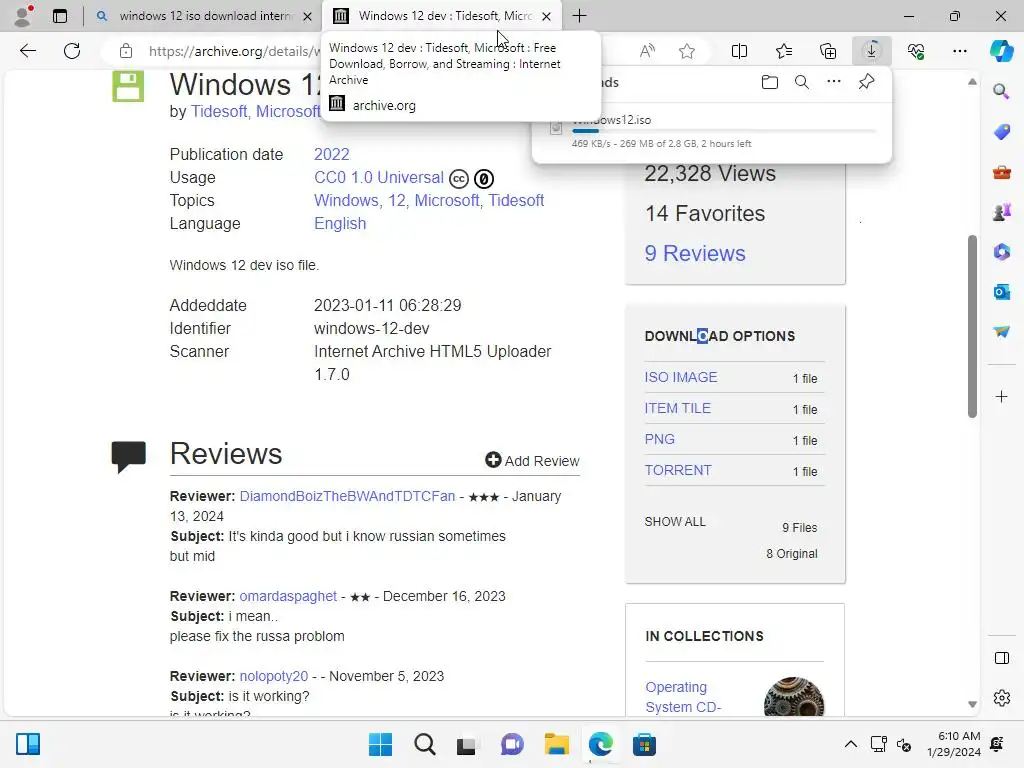This screenshot has height=768, width=1024.
Task: Open Edge Settings and more menu
Action: [x=959, y=51]
